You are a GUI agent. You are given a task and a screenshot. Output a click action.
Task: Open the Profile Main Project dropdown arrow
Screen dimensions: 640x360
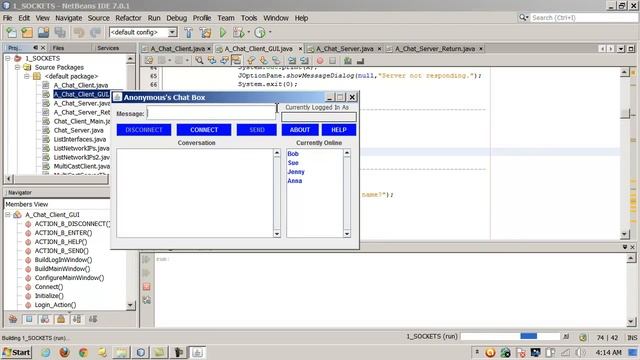click(270, 32)
